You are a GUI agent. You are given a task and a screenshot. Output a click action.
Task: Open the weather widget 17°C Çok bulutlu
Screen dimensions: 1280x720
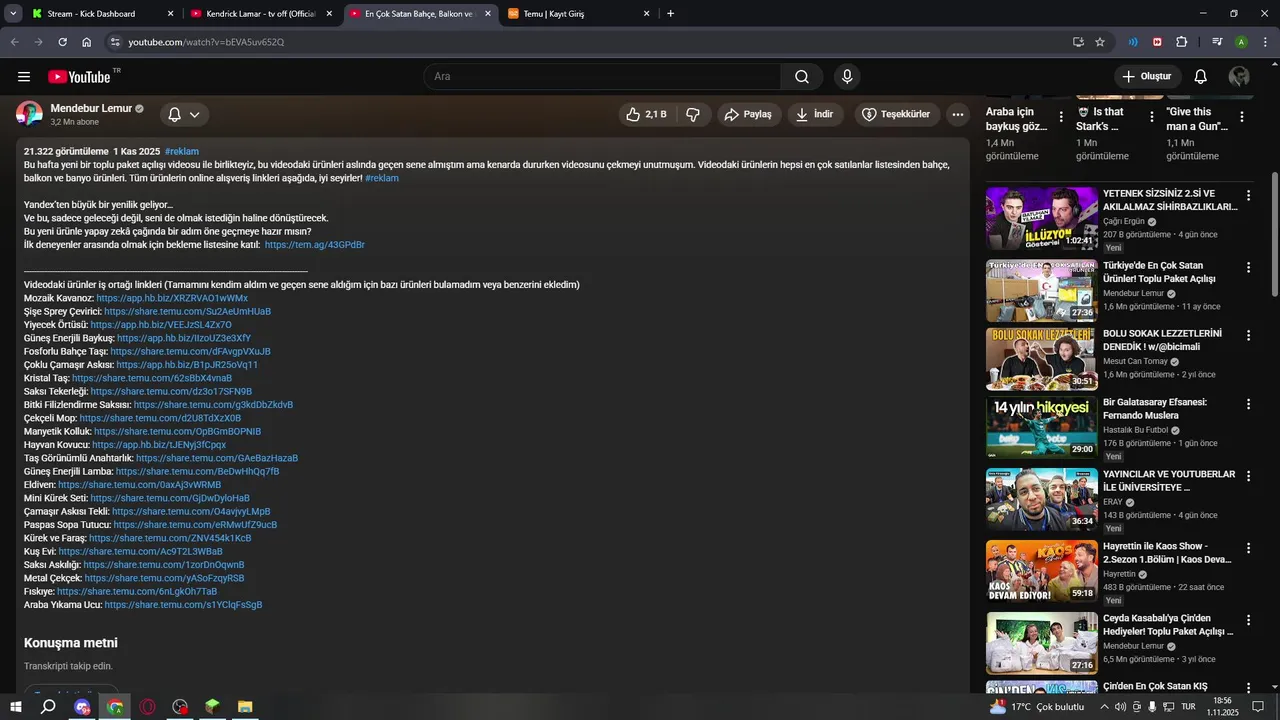(x=1037, y=706)
